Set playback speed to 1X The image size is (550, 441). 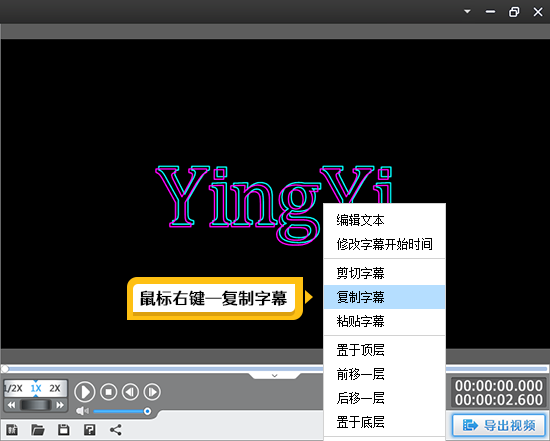36,388
